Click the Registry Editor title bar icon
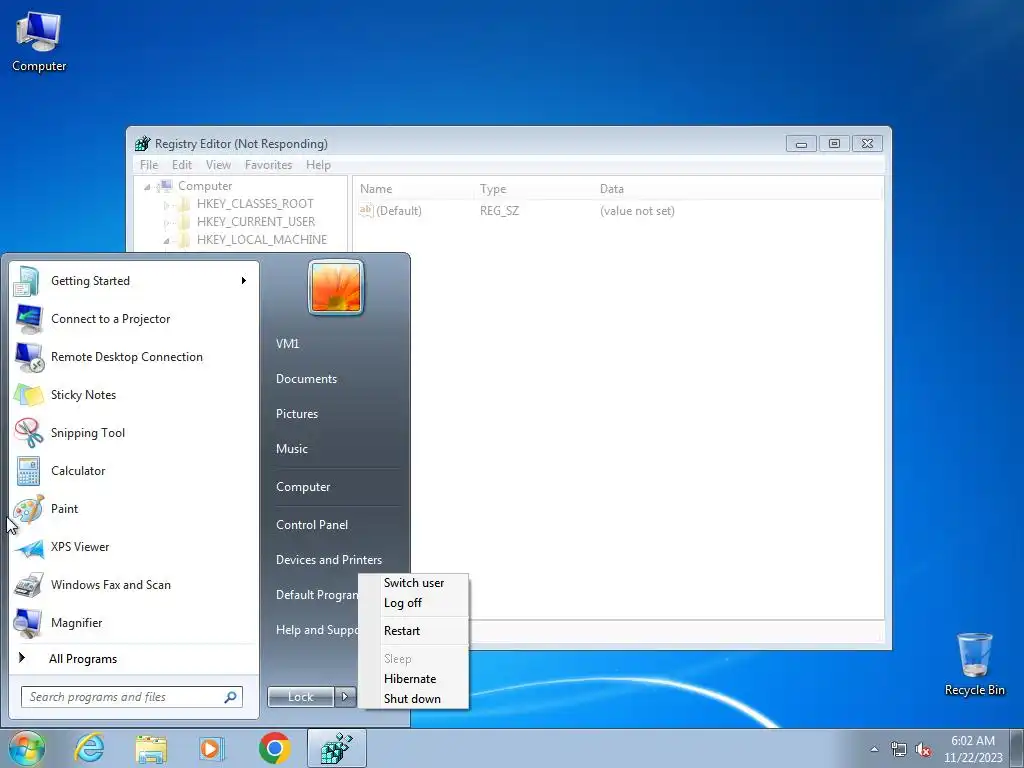Image resolution: width=1024 pixels, height=768 pixels. [142, 144]
